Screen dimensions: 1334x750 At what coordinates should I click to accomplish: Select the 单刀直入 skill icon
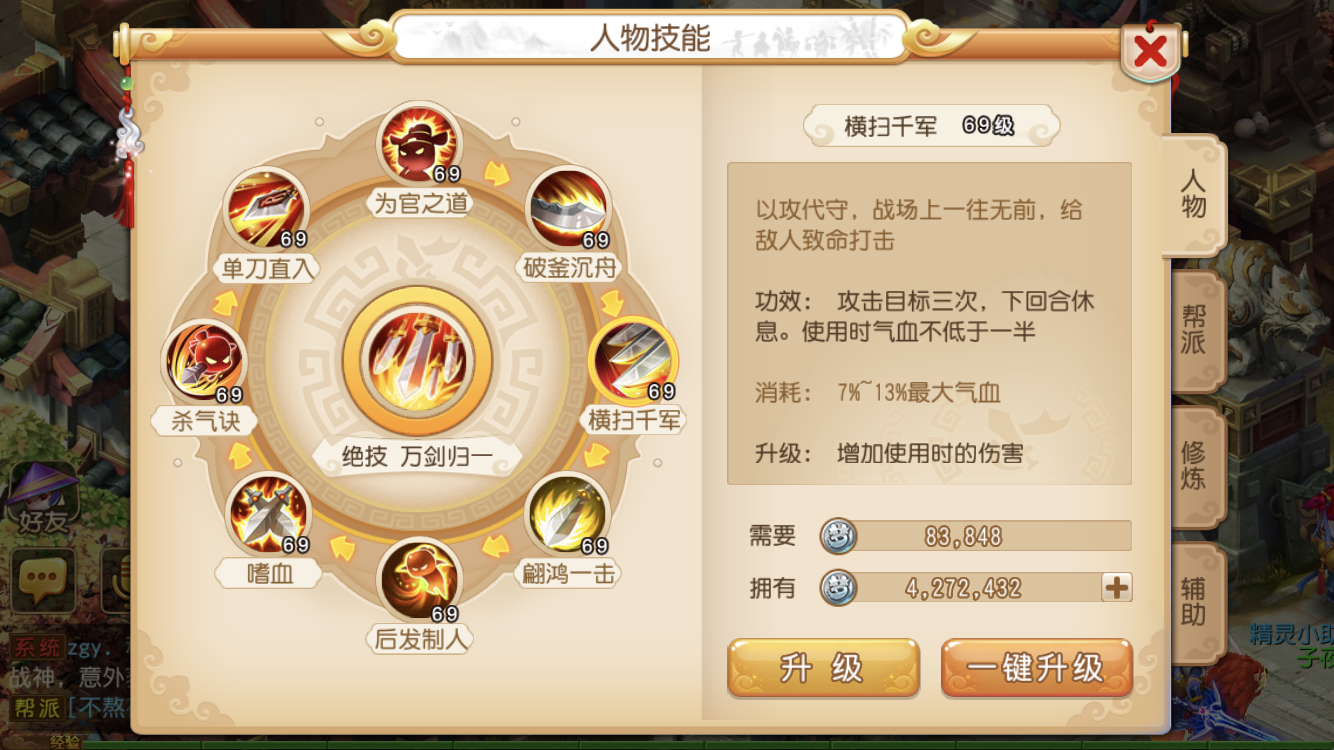click(x=265, y=208)
